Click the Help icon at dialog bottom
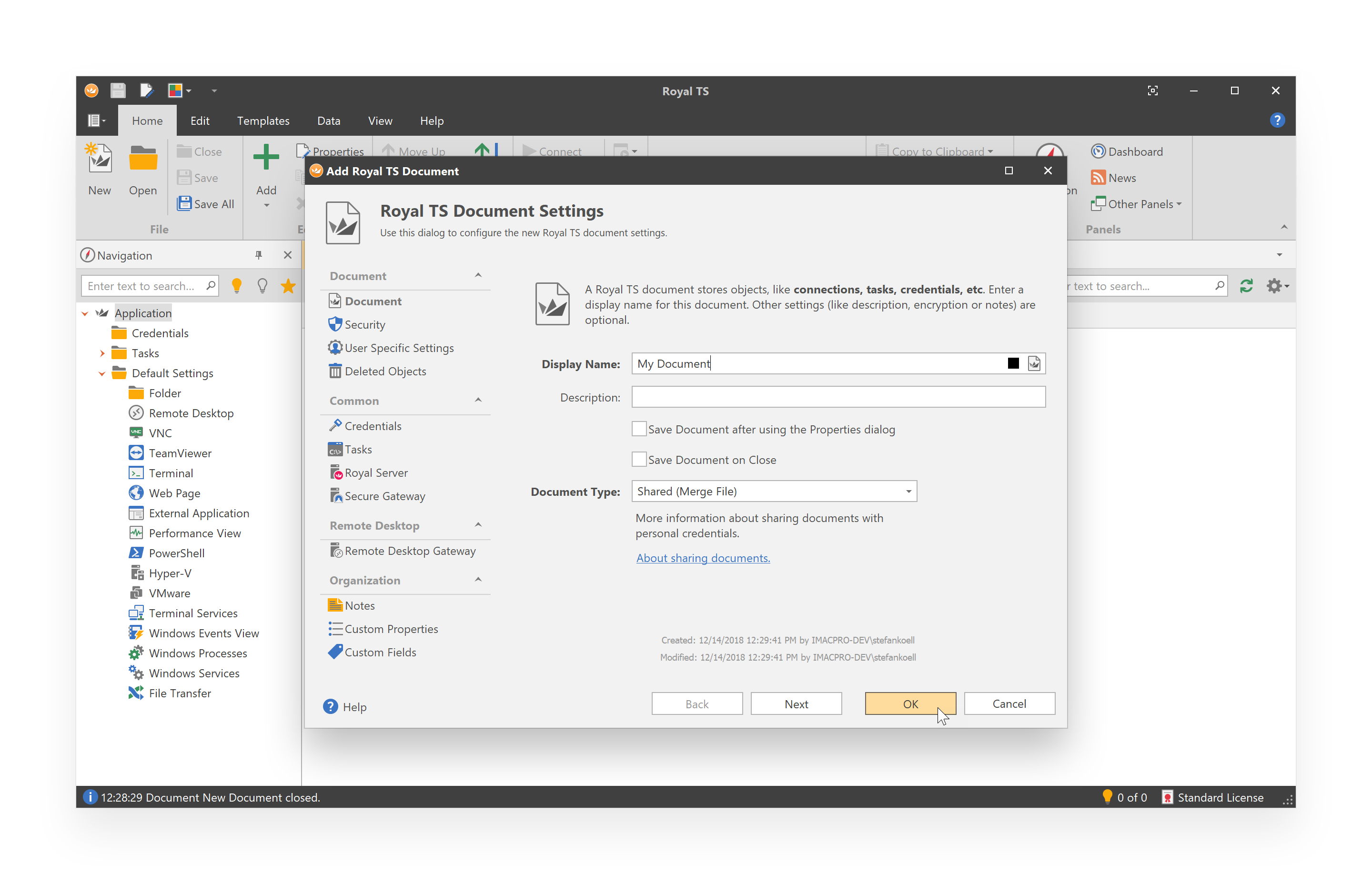Viewport: 1372px width, 884px height. pyautogui.click(x=331, y=707)
